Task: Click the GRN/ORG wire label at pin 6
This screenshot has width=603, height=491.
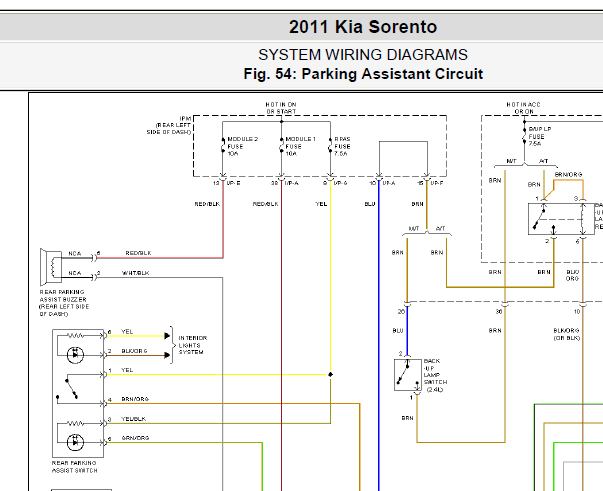Action: 135,438
